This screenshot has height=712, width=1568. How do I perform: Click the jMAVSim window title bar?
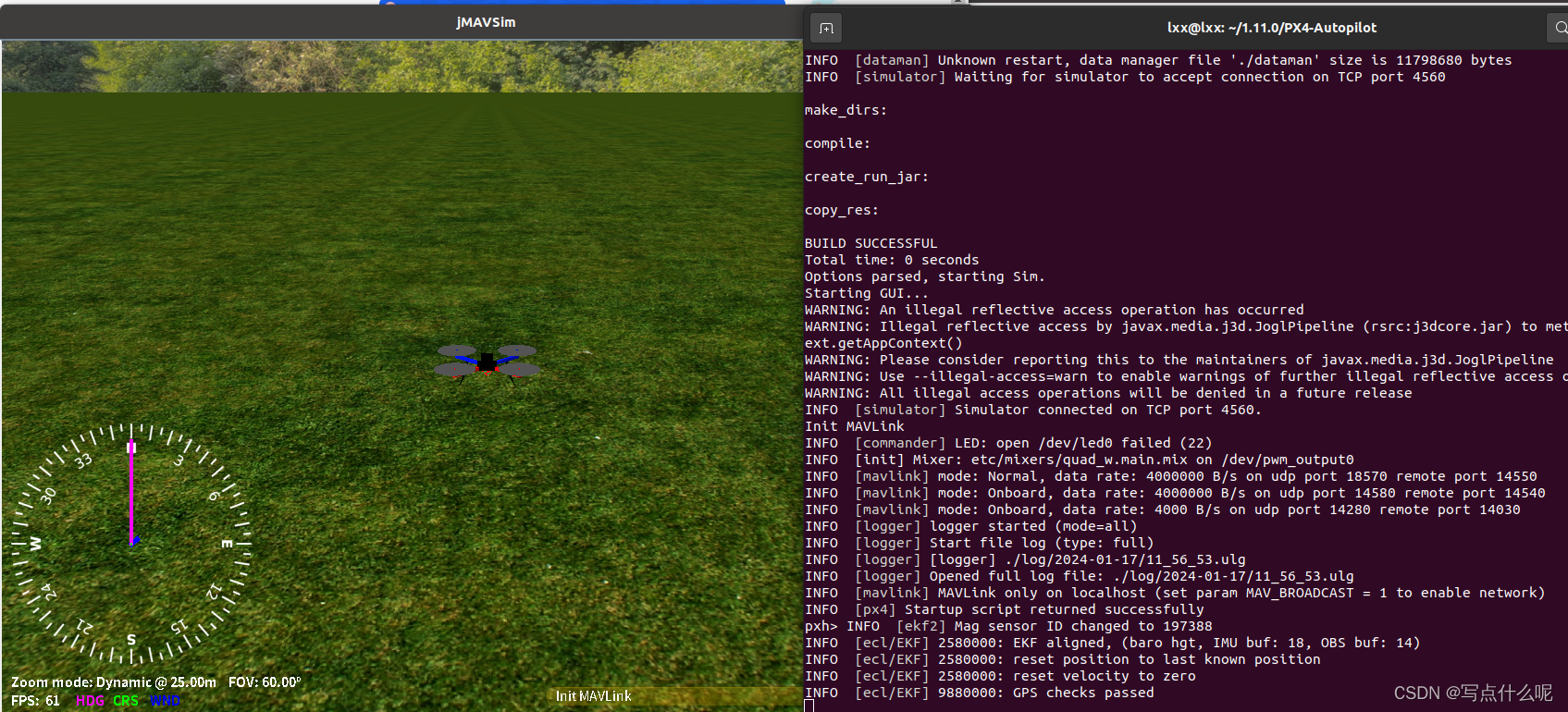tap(401, 22)
